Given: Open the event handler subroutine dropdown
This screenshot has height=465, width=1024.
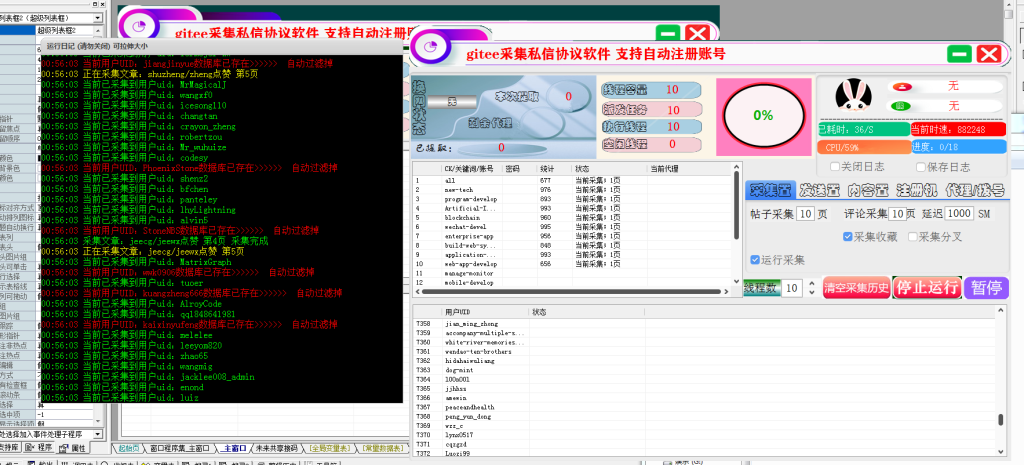Looking at the screenshot, I should 97,435.
